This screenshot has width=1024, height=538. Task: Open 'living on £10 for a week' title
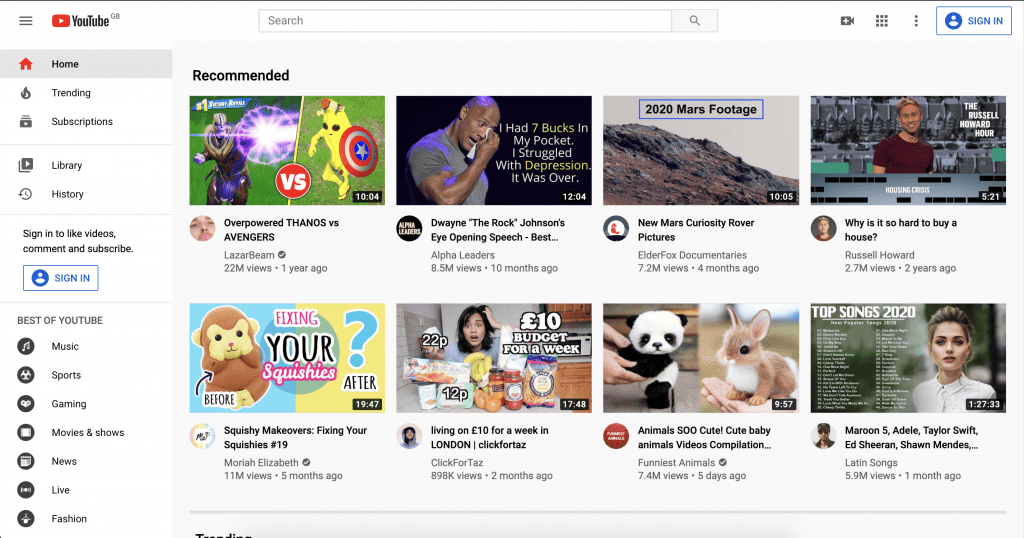(489, 437)
